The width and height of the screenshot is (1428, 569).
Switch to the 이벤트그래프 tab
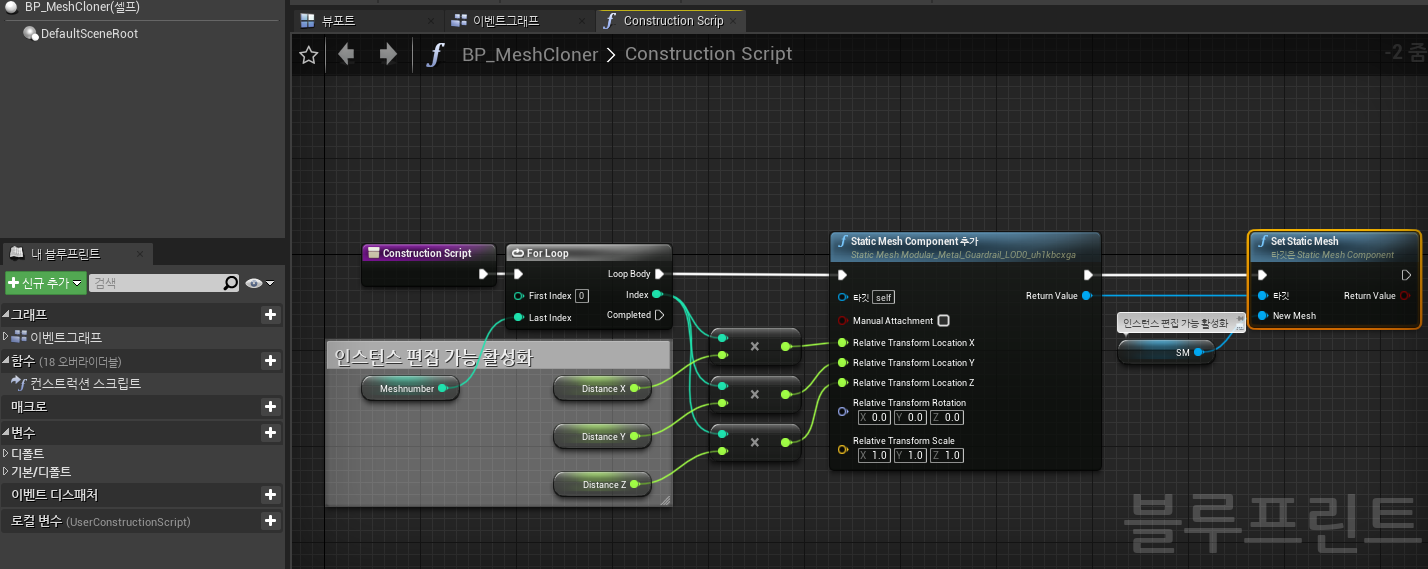pyautogui.click(x=499, y=21)
